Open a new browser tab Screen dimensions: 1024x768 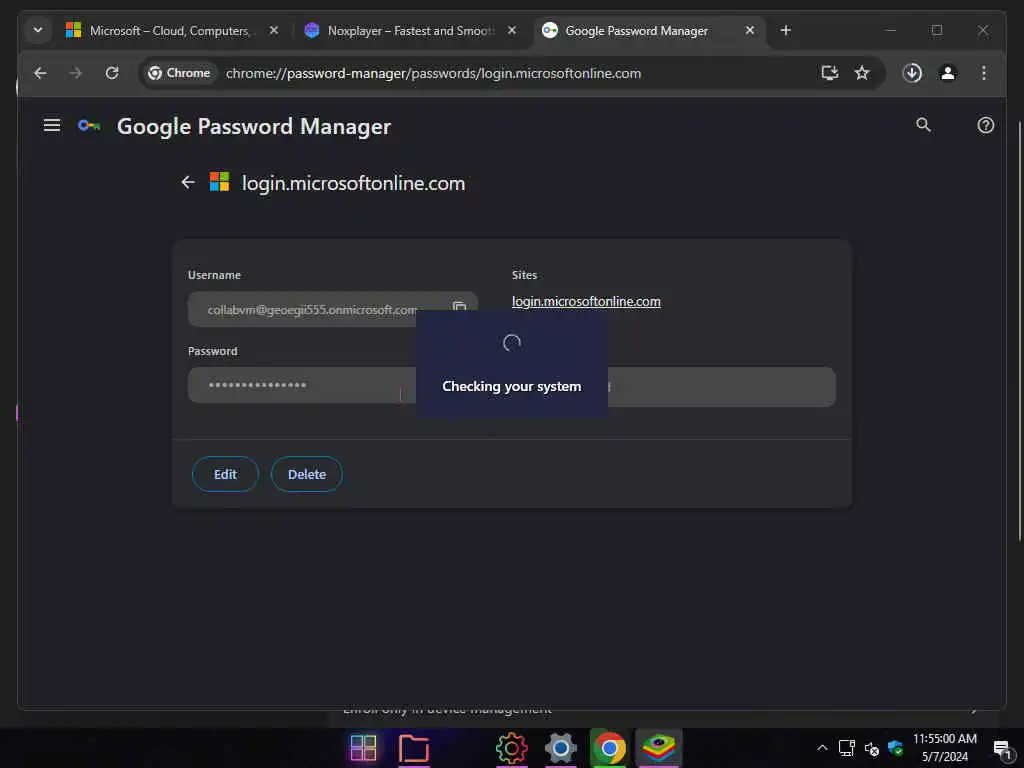tap(786, 31)
